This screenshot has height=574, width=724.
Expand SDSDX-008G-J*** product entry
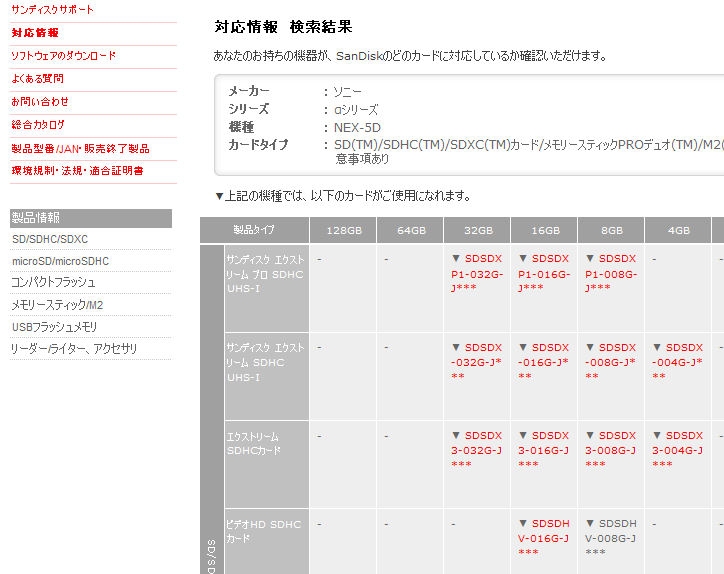pyautogui.click(x=611, y=362)
